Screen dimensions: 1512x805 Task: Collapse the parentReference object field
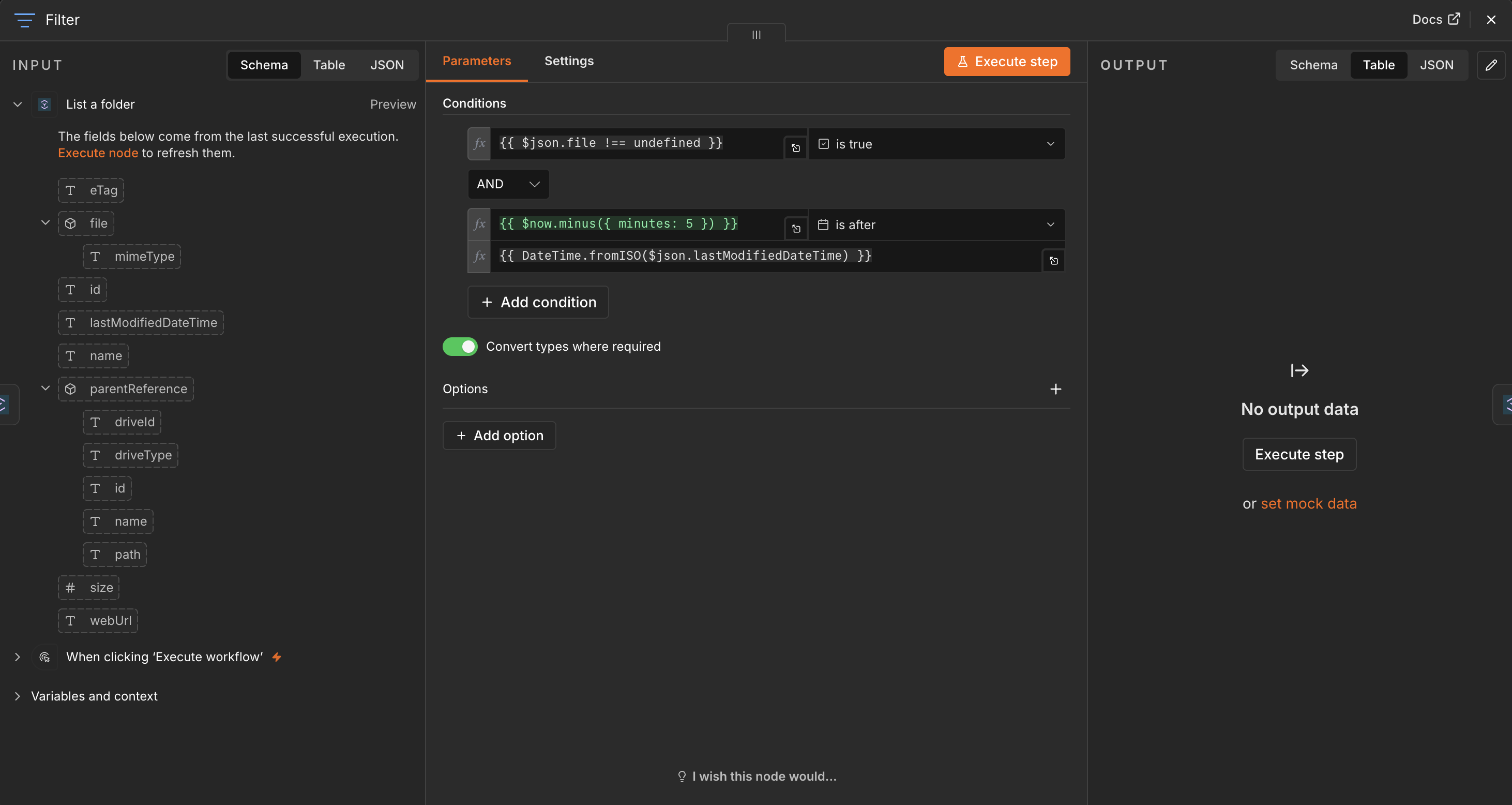45,389
